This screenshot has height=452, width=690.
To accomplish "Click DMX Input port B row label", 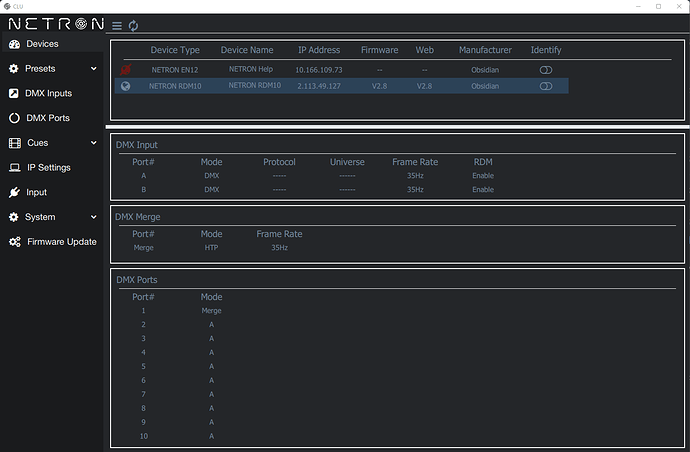I will [x=143, y=190].
